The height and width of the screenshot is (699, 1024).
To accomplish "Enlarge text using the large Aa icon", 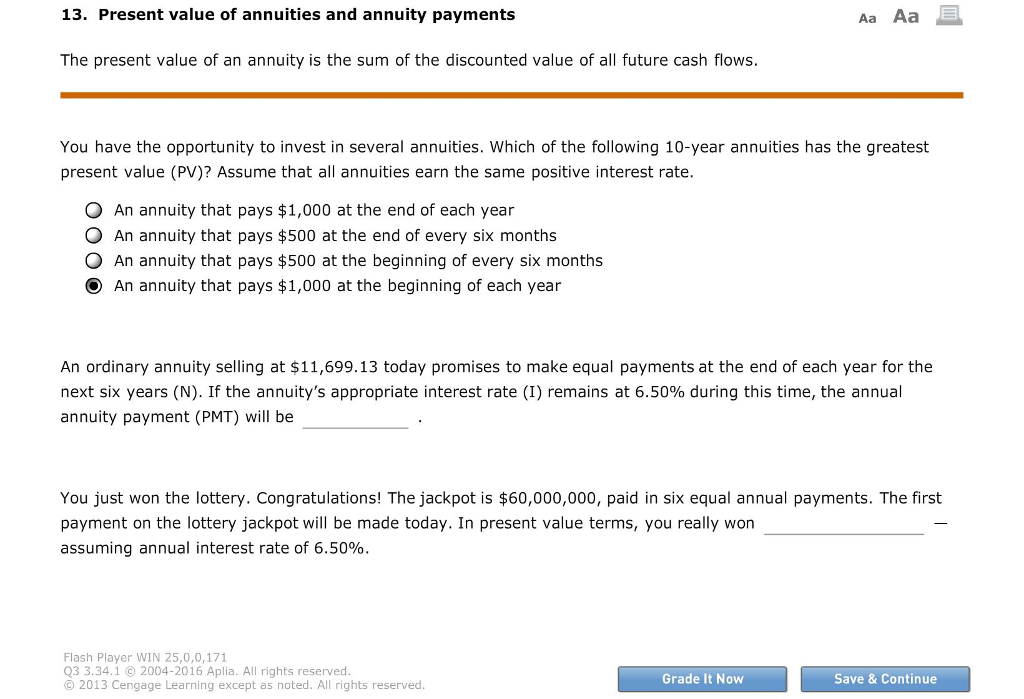I will [x=904, y=15].
